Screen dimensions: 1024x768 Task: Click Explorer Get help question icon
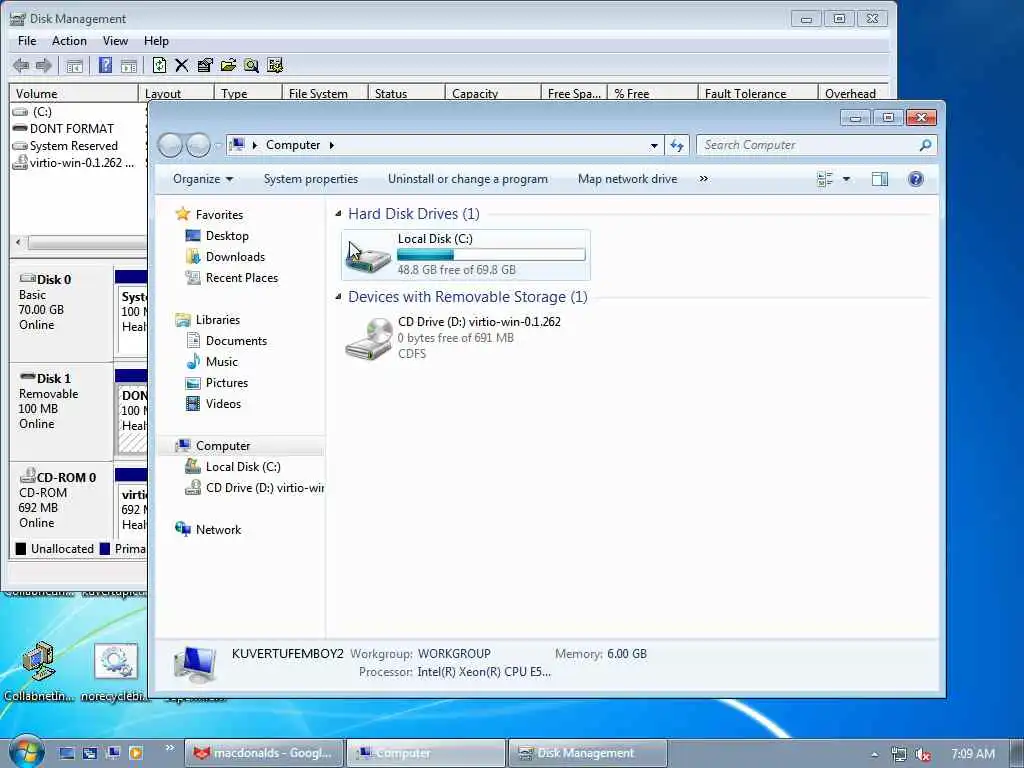pos(916,179)
